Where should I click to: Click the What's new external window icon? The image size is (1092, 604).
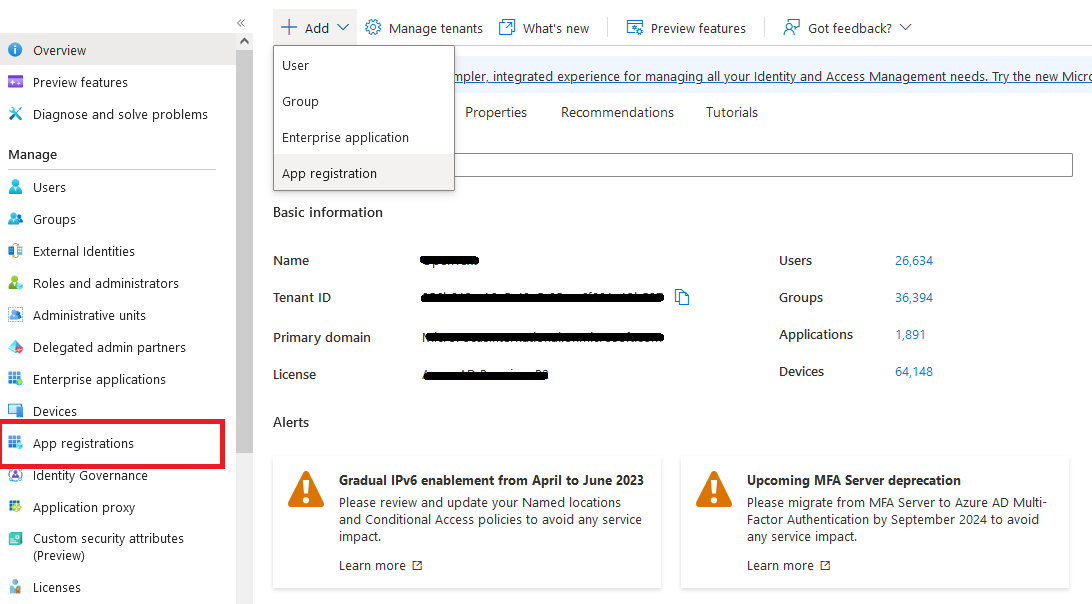tap(507, 27)
